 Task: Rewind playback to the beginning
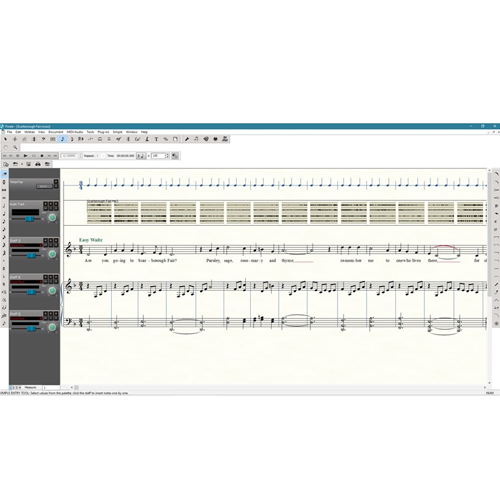(x=5, y=156)
